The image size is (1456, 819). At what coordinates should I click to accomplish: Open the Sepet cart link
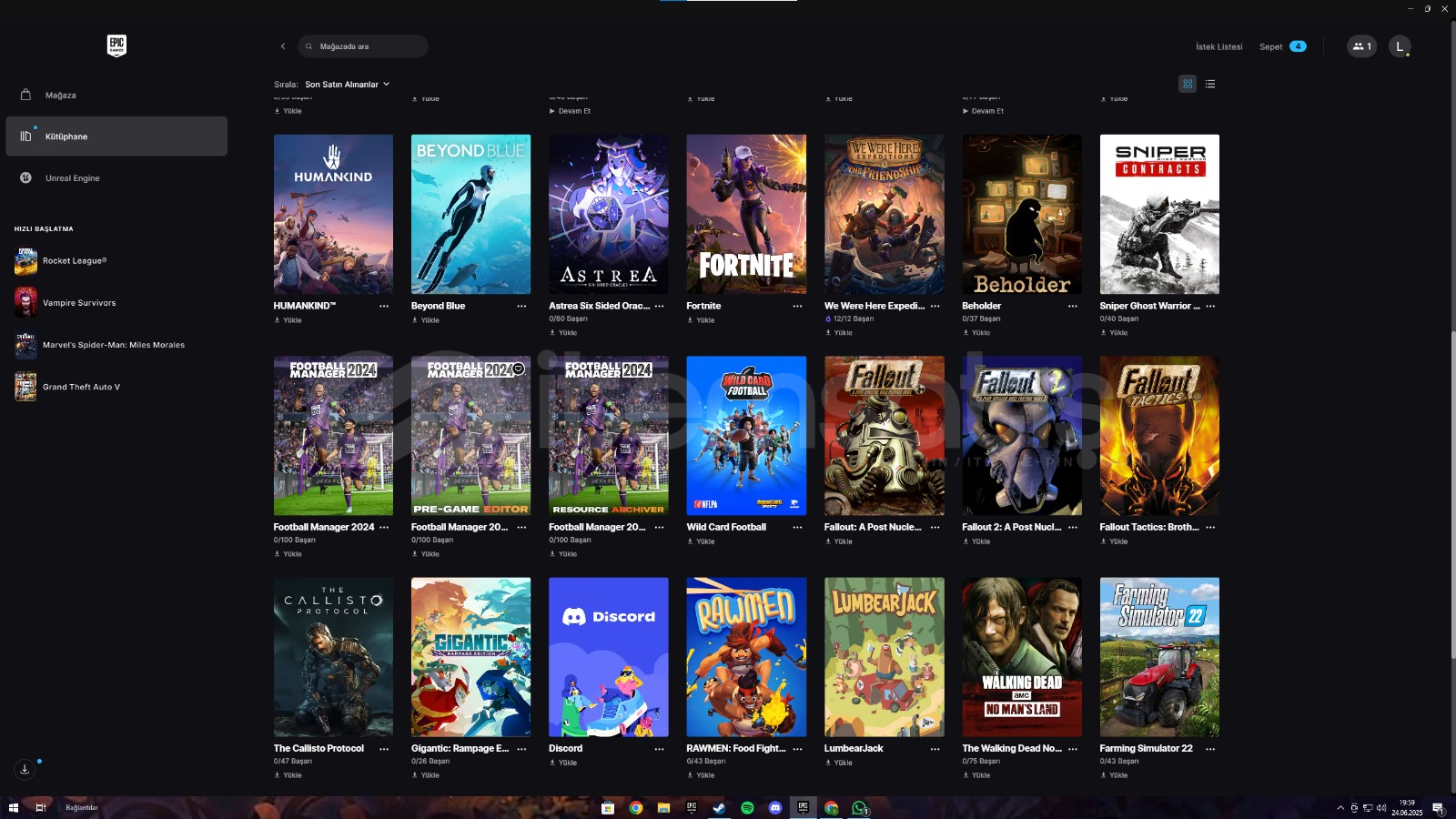click(x=1282, y=46)
